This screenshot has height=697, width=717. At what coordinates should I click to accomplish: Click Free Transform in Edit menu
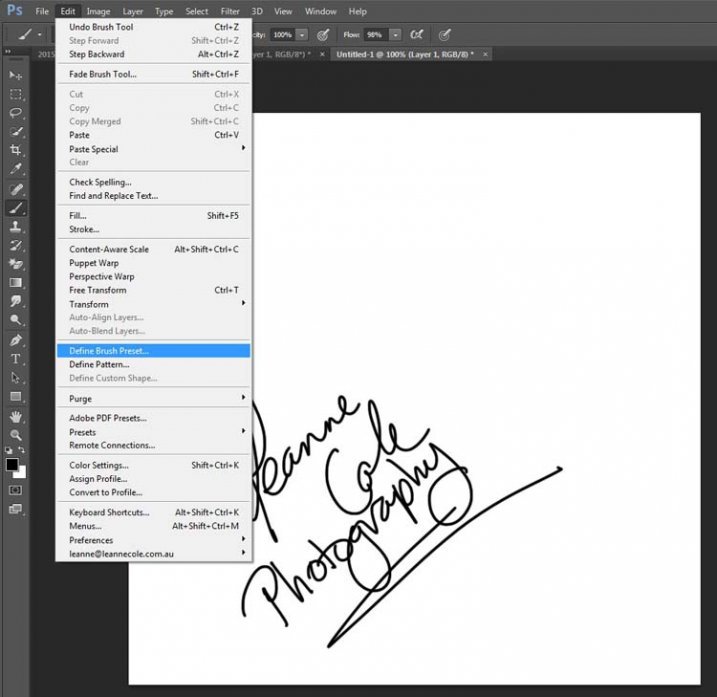click(98, 290)
